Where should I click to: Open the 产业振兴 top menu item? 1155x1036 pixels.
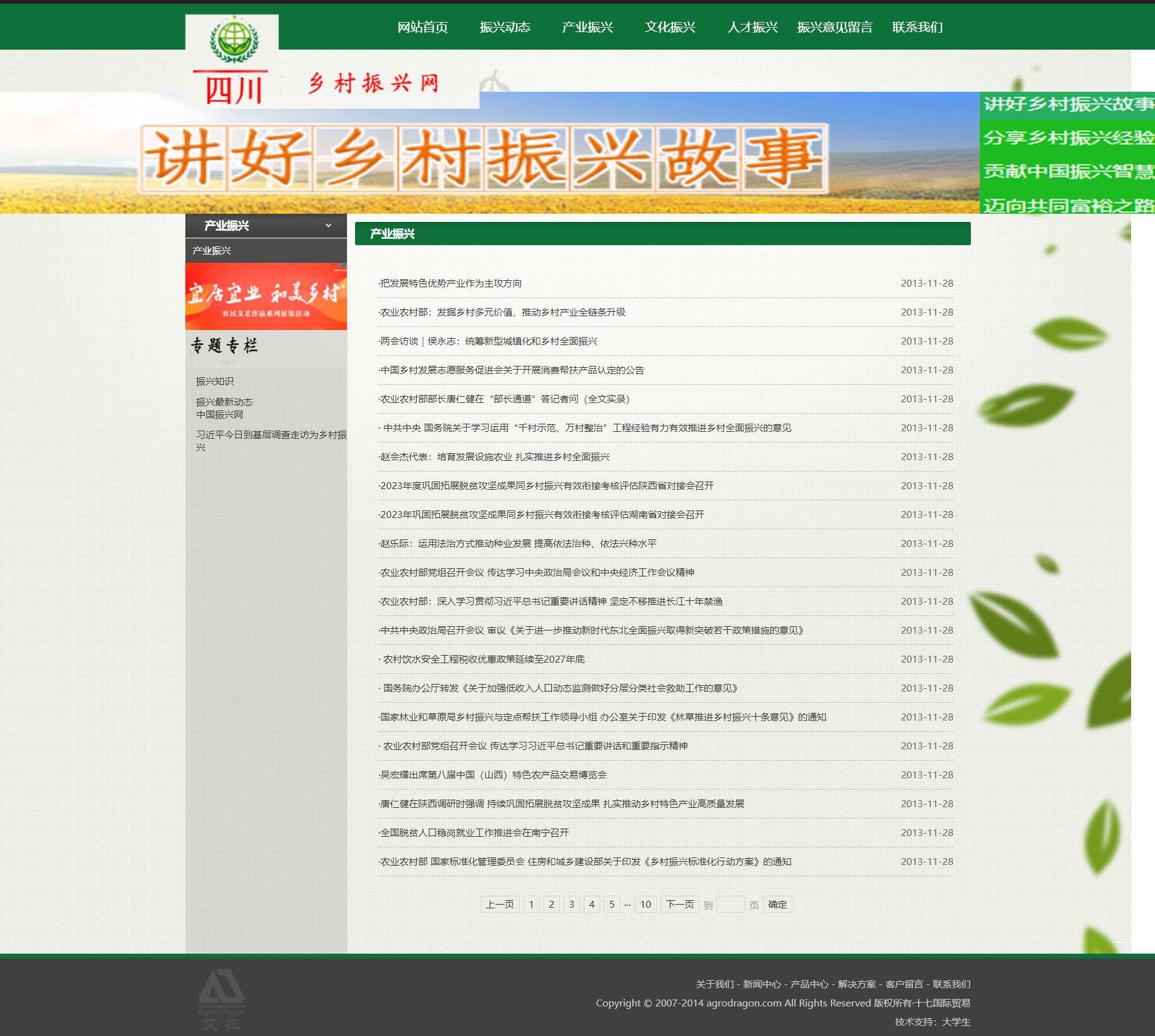click(587, 27)
